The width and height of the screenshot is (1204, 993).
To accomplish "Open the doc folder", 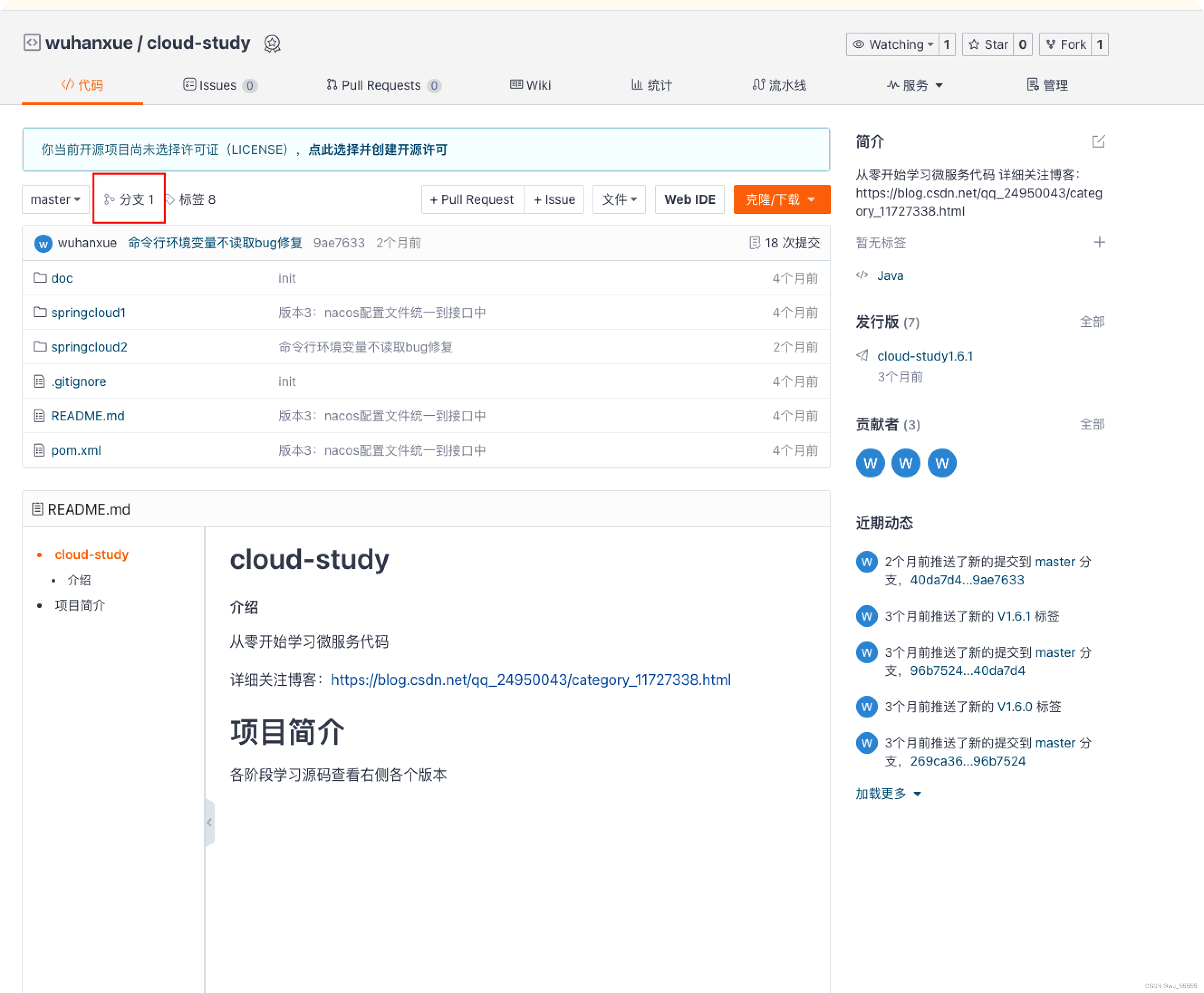I will point(62,278).
